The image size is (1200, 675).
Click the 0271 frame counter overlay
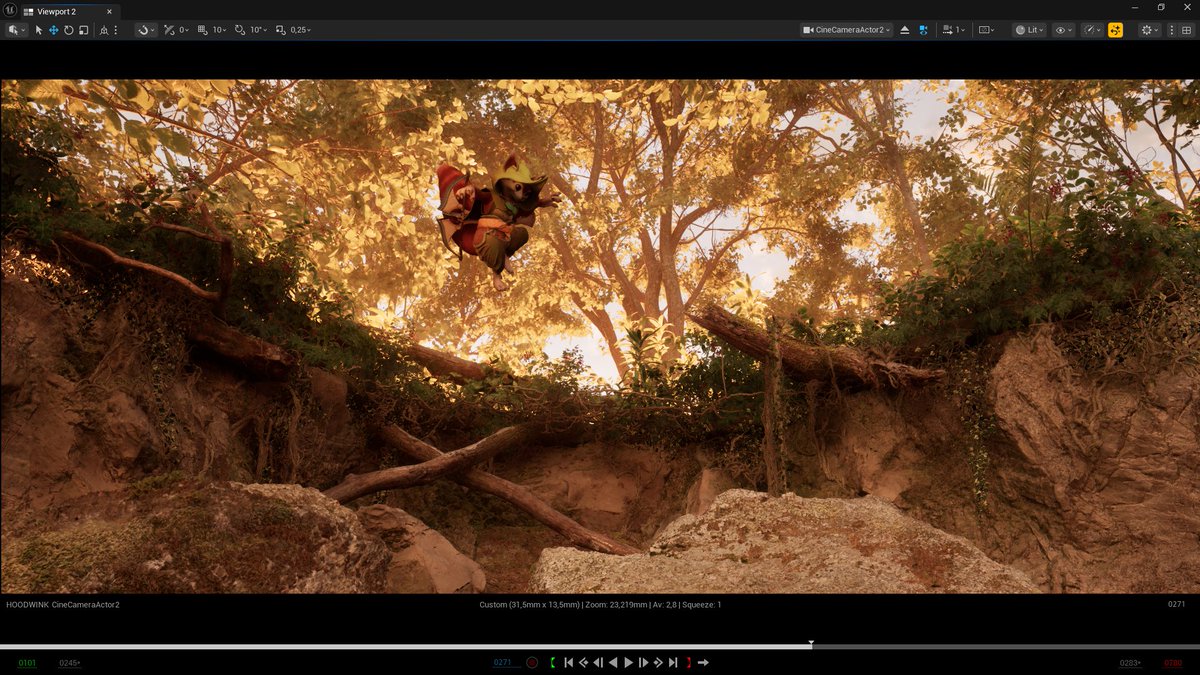pos(1176,604)
